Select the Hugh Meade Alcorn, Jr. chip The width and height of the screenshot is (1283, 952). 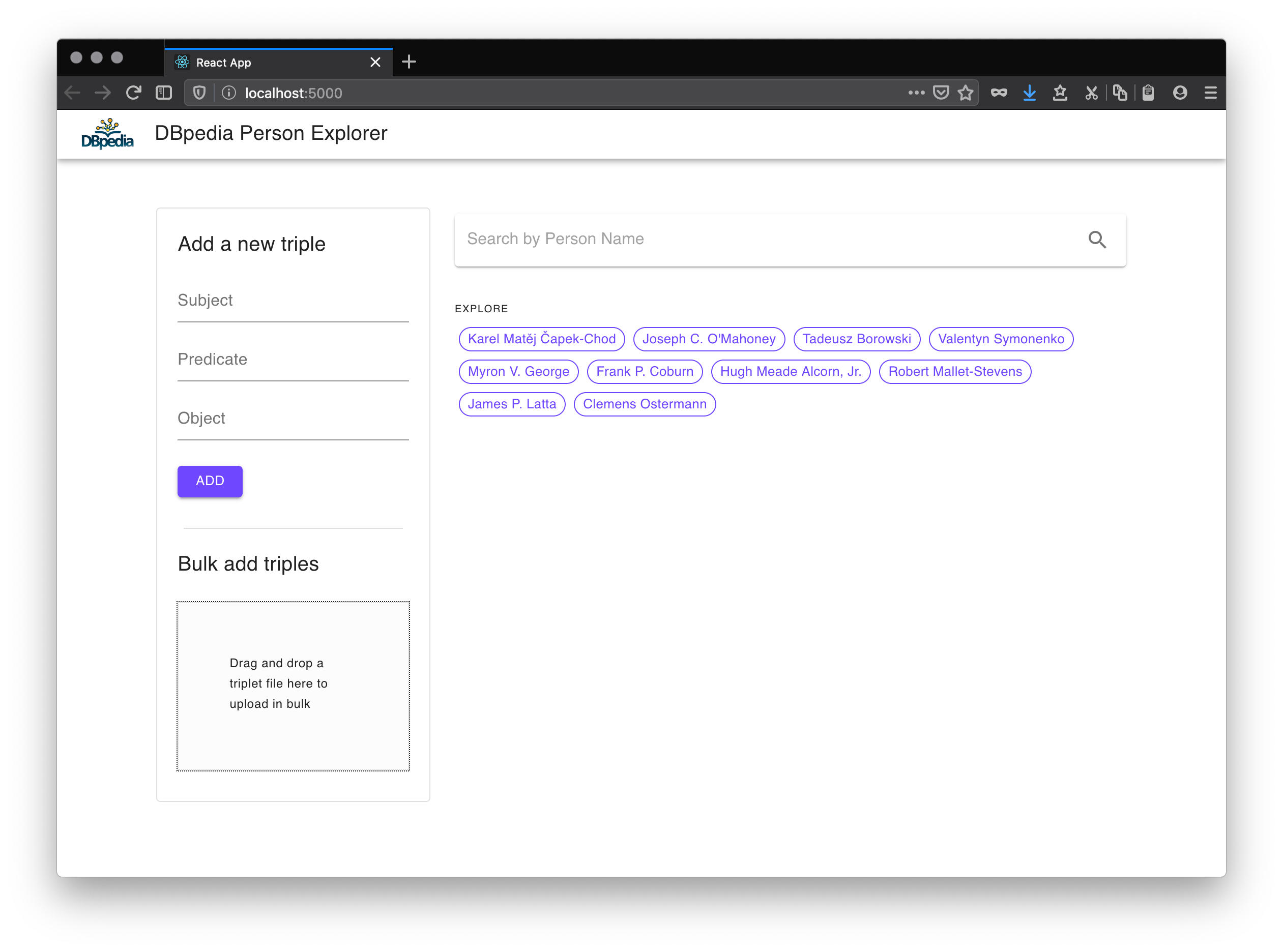click(x=790, y=372)
